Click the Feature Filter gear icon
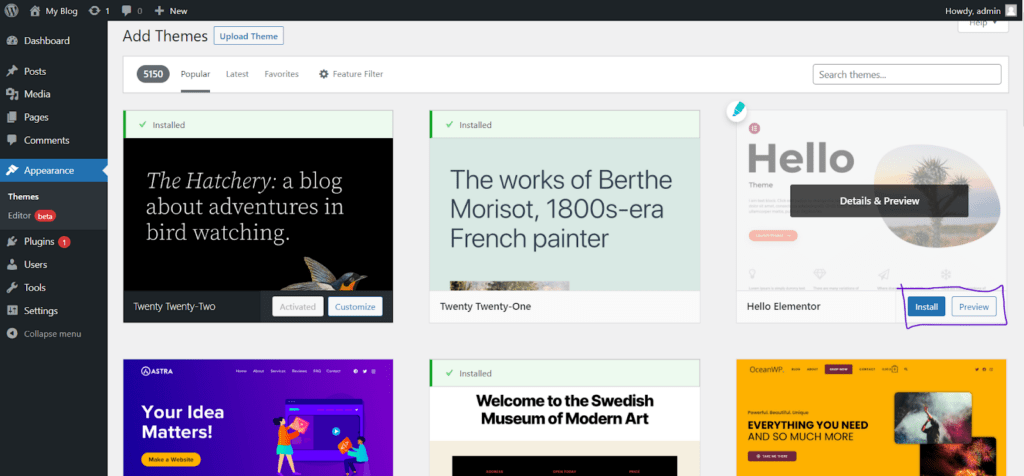 coord(323,74)
